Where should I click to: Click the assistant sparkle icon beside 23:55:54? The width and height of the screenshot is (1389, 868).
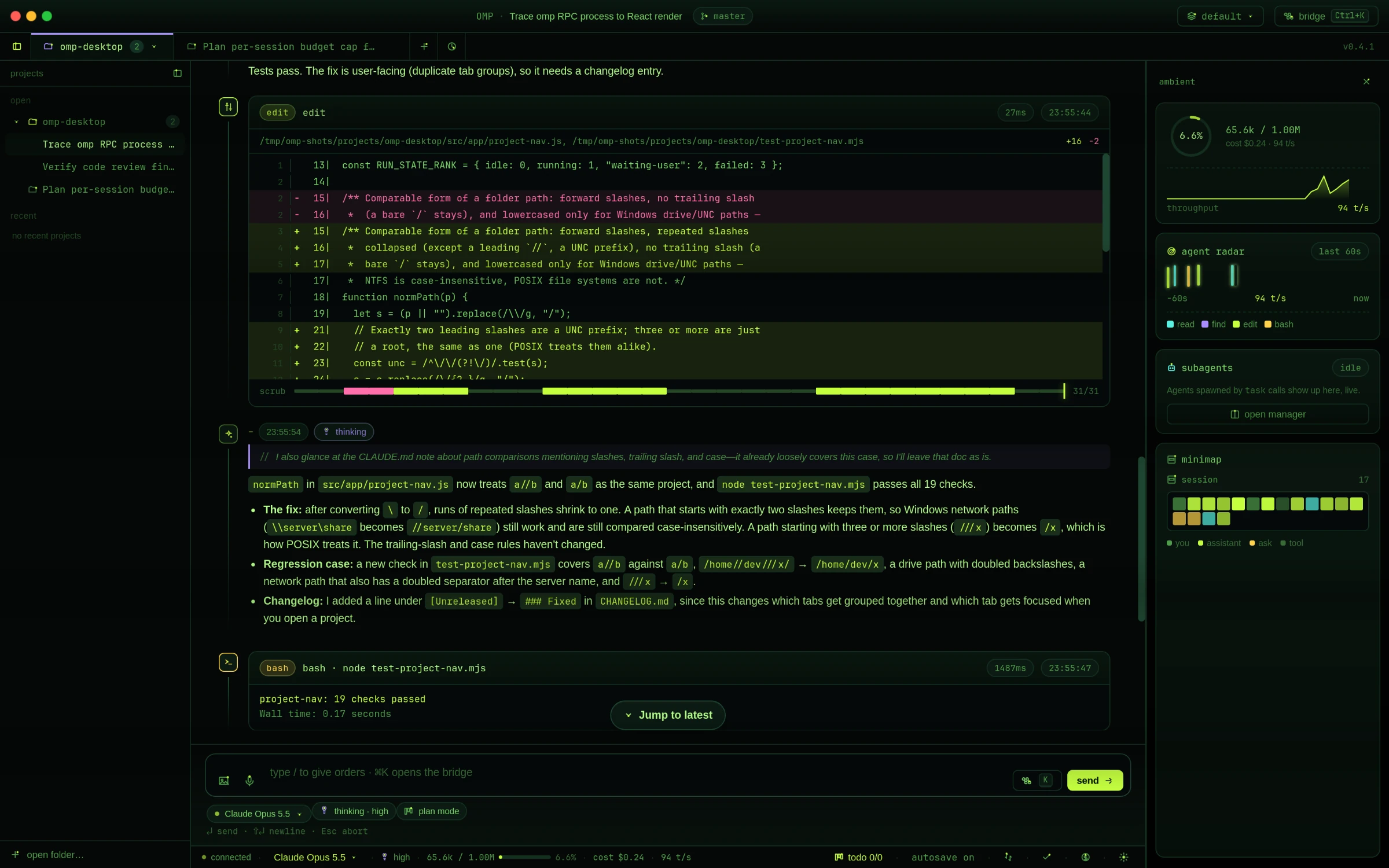[x=228, y=433]
